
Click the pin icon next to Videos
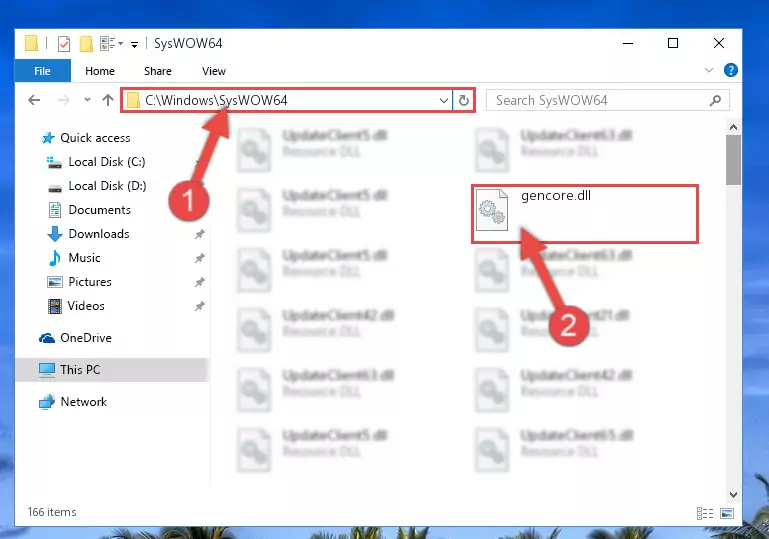pyautogui.click(x=199, y=307)
